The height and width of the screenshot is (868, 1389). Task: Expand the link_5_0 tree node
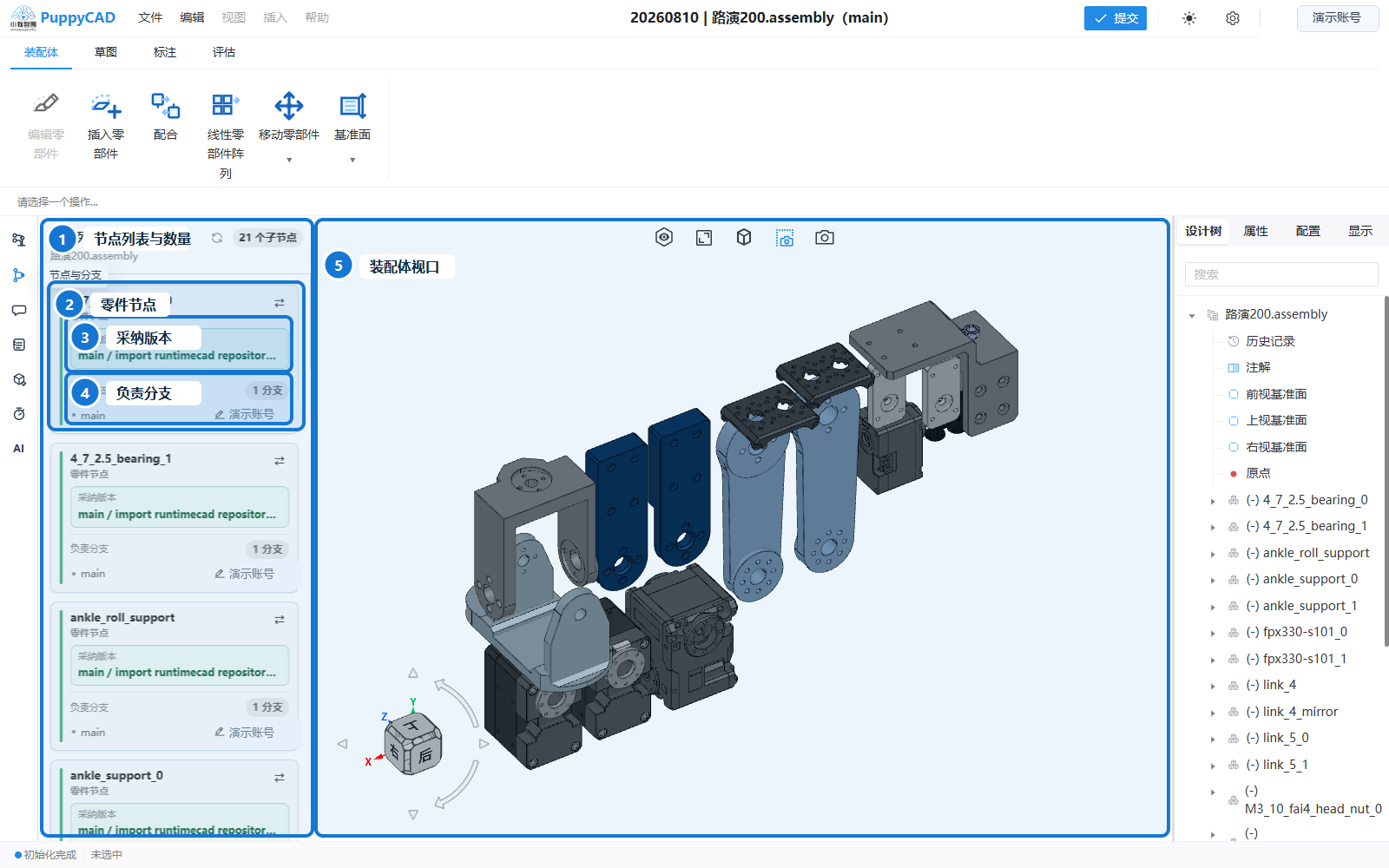coord(1213,739)
